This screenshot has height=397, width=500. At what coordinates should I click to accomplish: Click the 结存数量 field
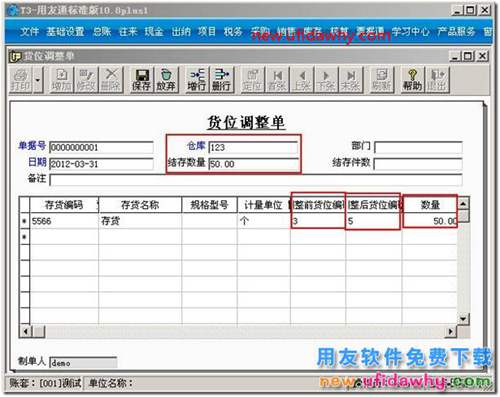click(253, 164)
